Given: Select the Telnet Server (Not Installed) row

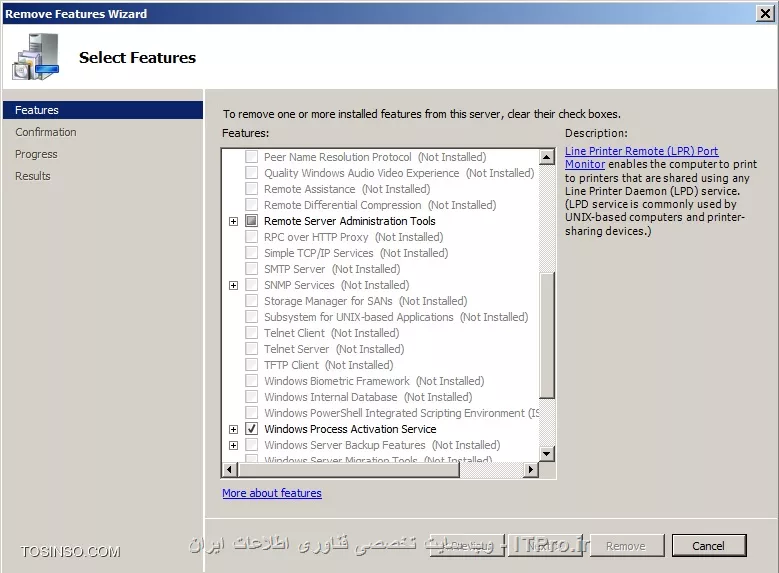Looking at the screenshot, I should tap(334, 349).
